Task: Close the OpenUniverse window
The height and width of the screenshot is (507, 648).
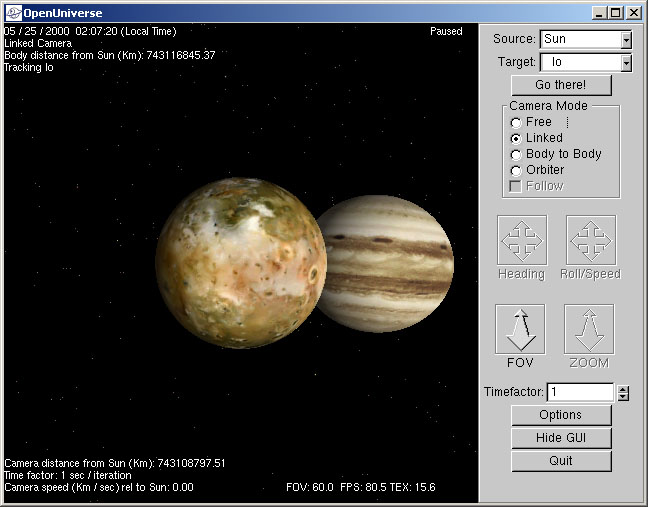Action: click(x=633, y=13)
